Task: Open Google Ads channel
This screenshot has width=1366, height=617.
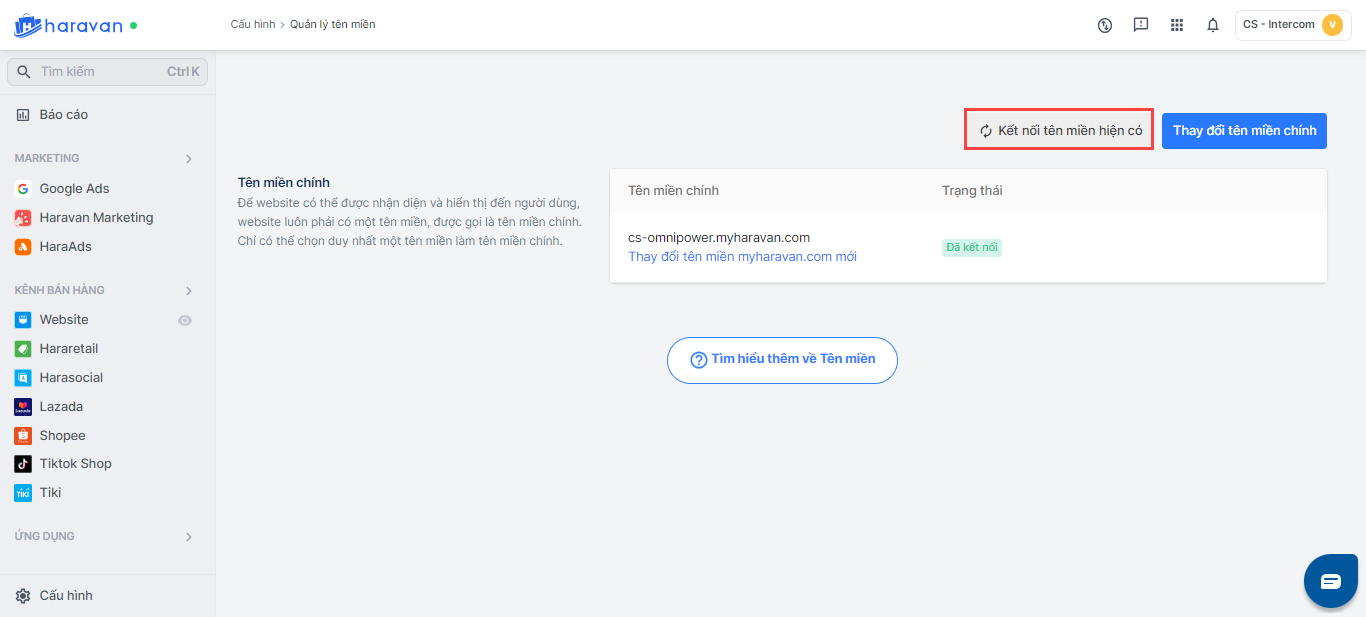Action: 74,189
